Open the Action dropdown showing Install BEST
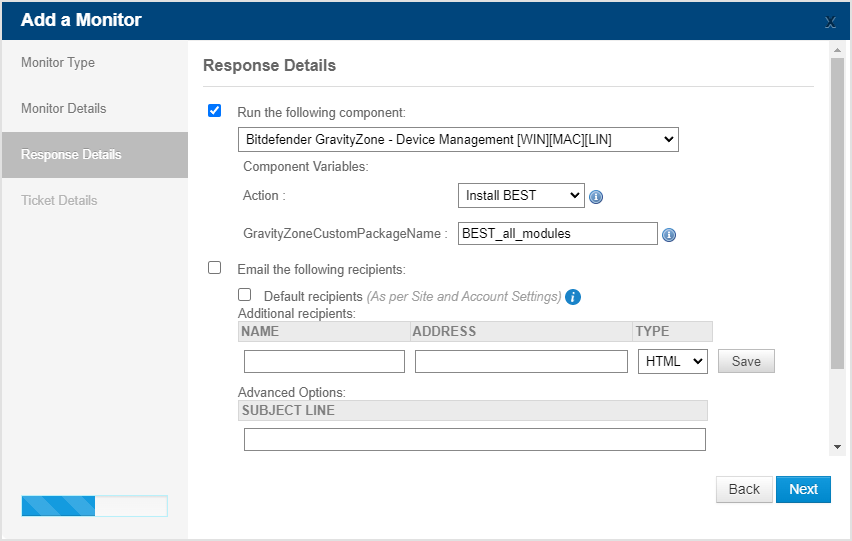The height and width of the screenshot is (541, 852). 521,196
